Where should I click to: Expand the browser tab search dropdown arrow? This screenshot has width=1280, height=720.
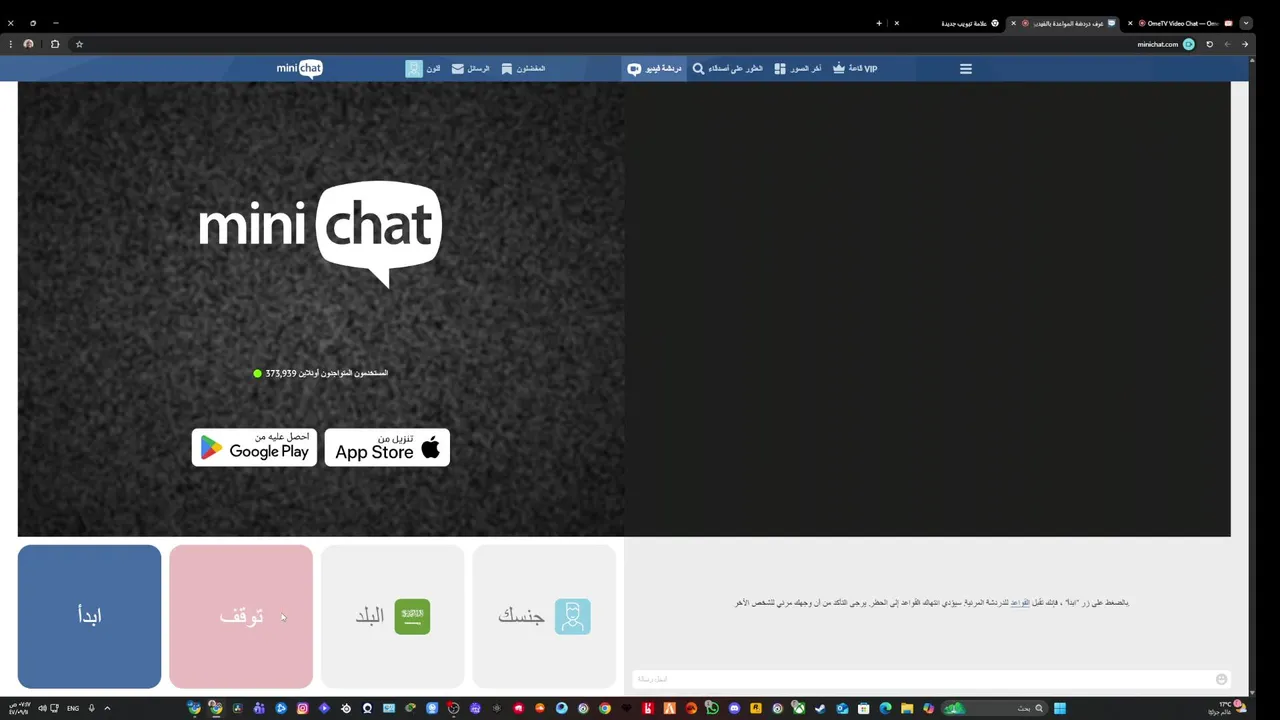1246,23
